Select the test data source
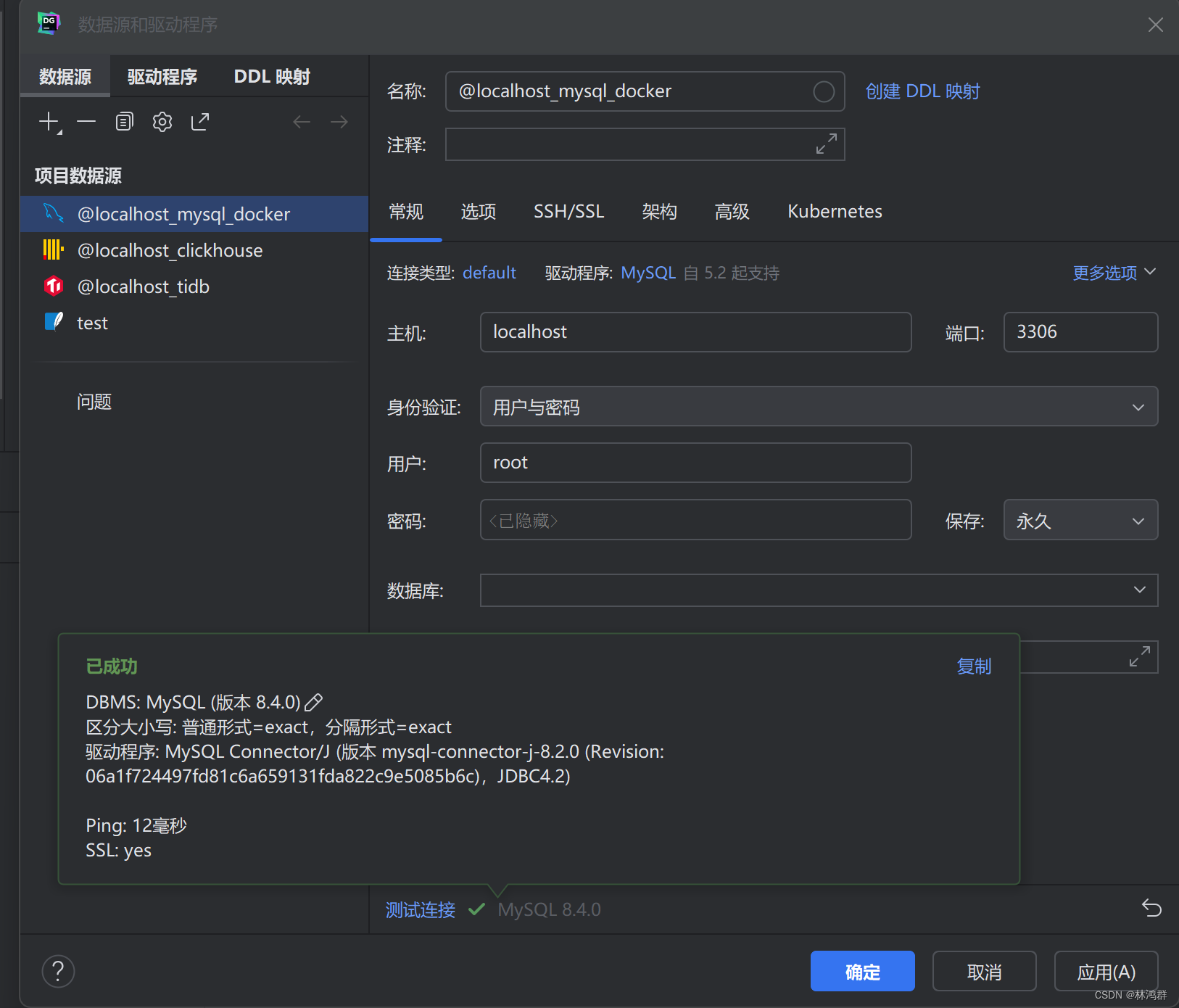The width and height of the screenshot is (1179, 1008). click(194, 323)
